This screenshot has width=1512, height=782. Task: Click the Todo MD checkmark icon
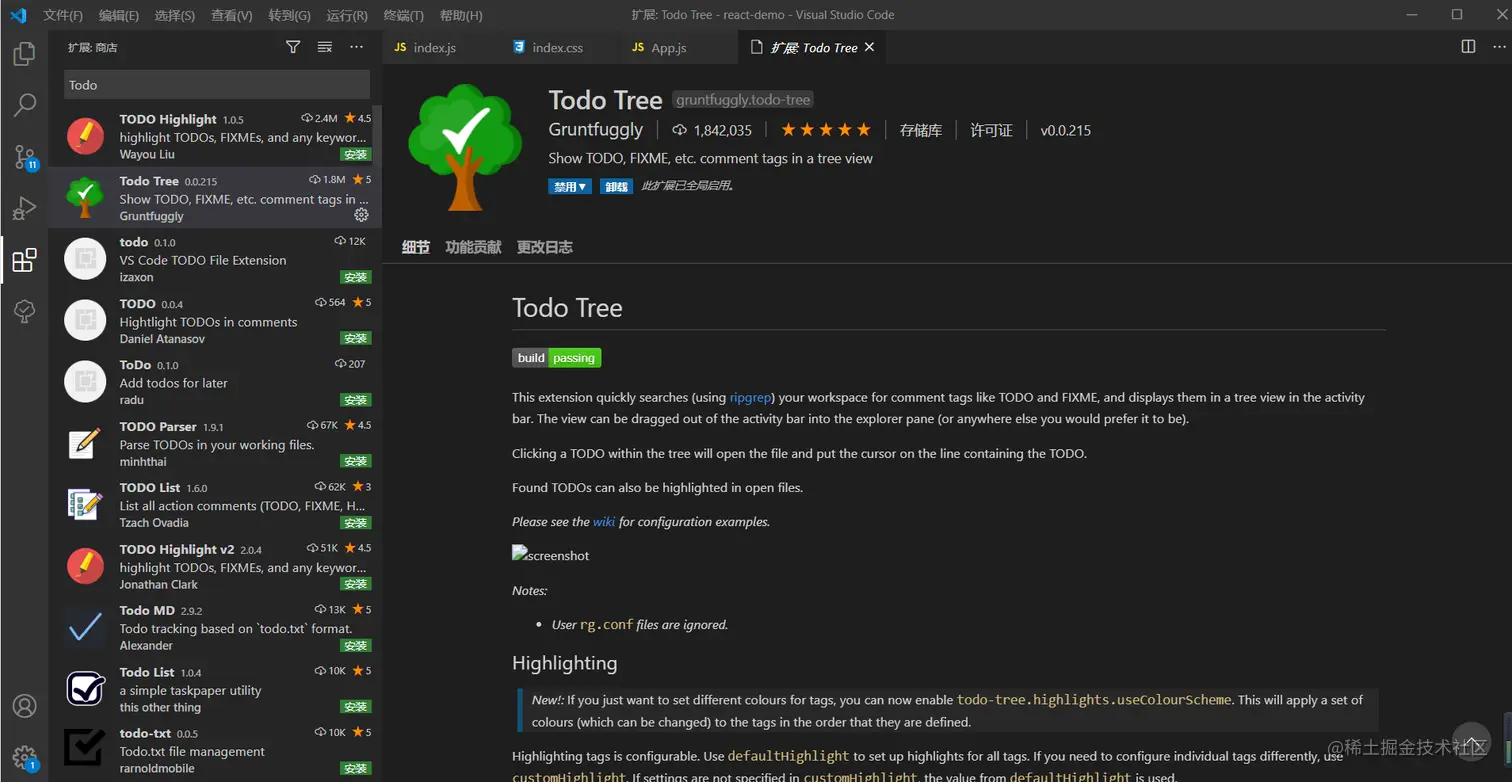85,627
